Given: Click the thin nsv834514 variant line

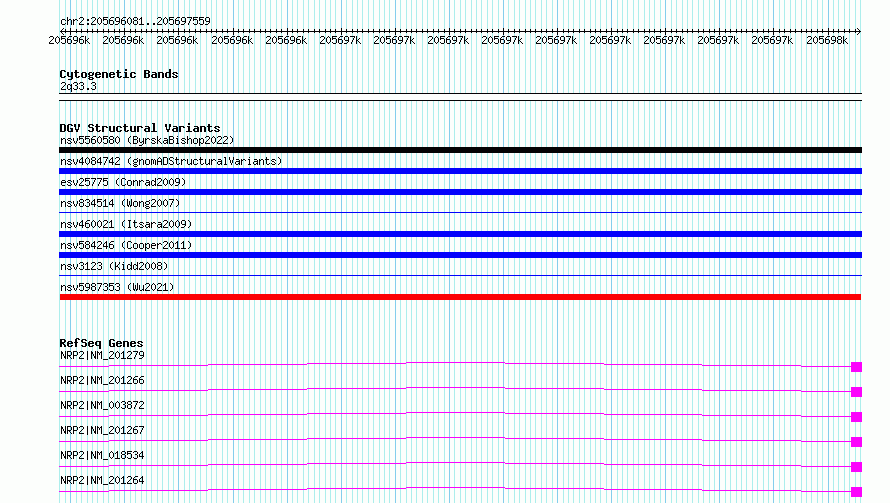Looking at the screenshot, I should click(x=460, y=213).
